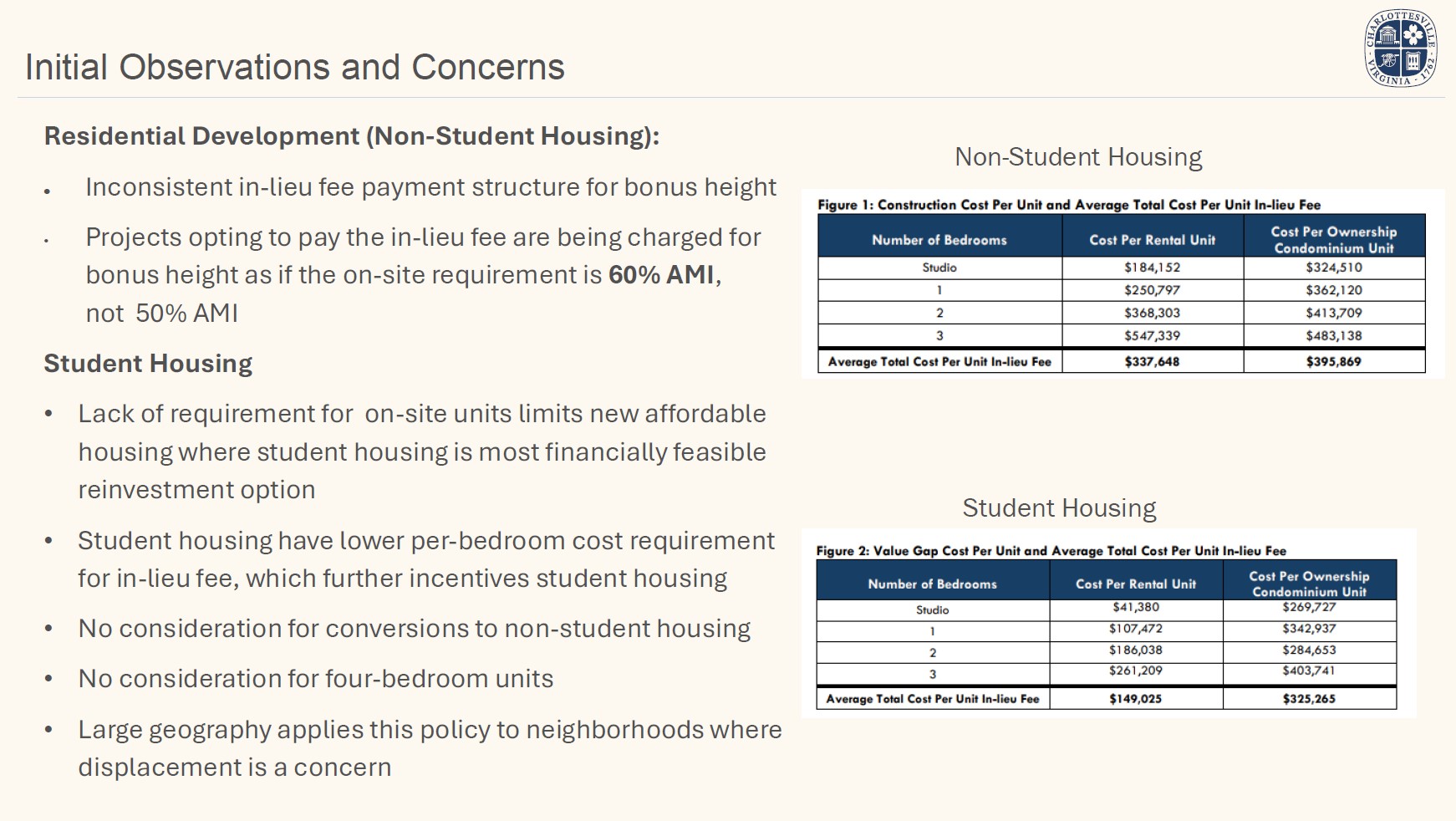This screenshot has width=1456, height=821.
Task: Click the 'Non-Student Housing' label above Figure 1
Action: [x=1078, y=157]
